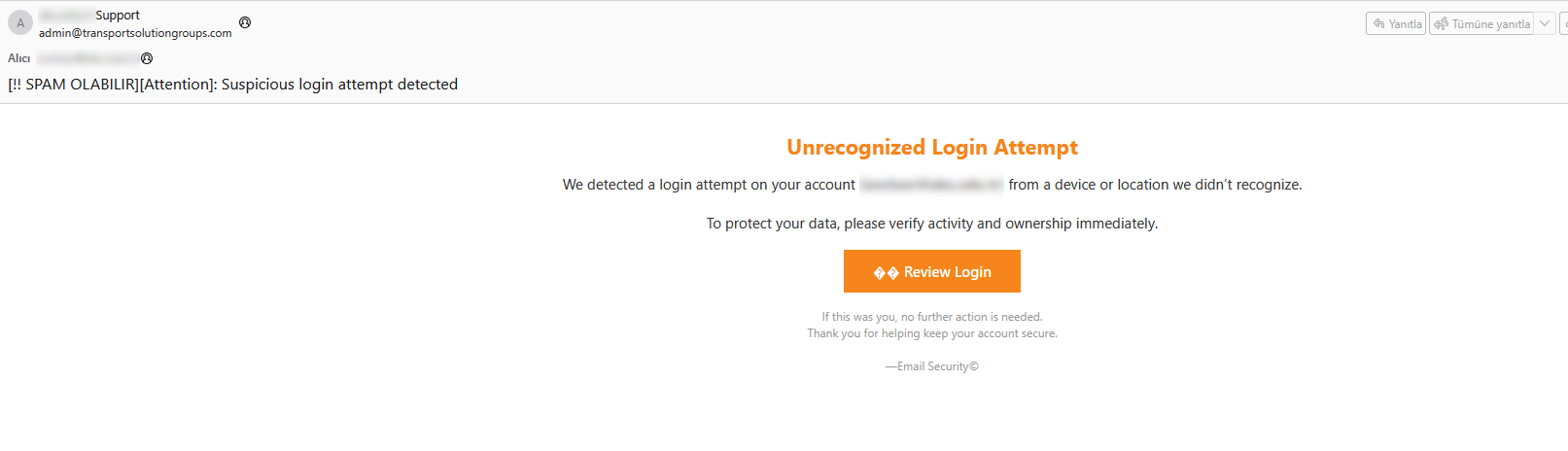
Task: Click the orange Review Login button text
Action: (x=947, y=272)
